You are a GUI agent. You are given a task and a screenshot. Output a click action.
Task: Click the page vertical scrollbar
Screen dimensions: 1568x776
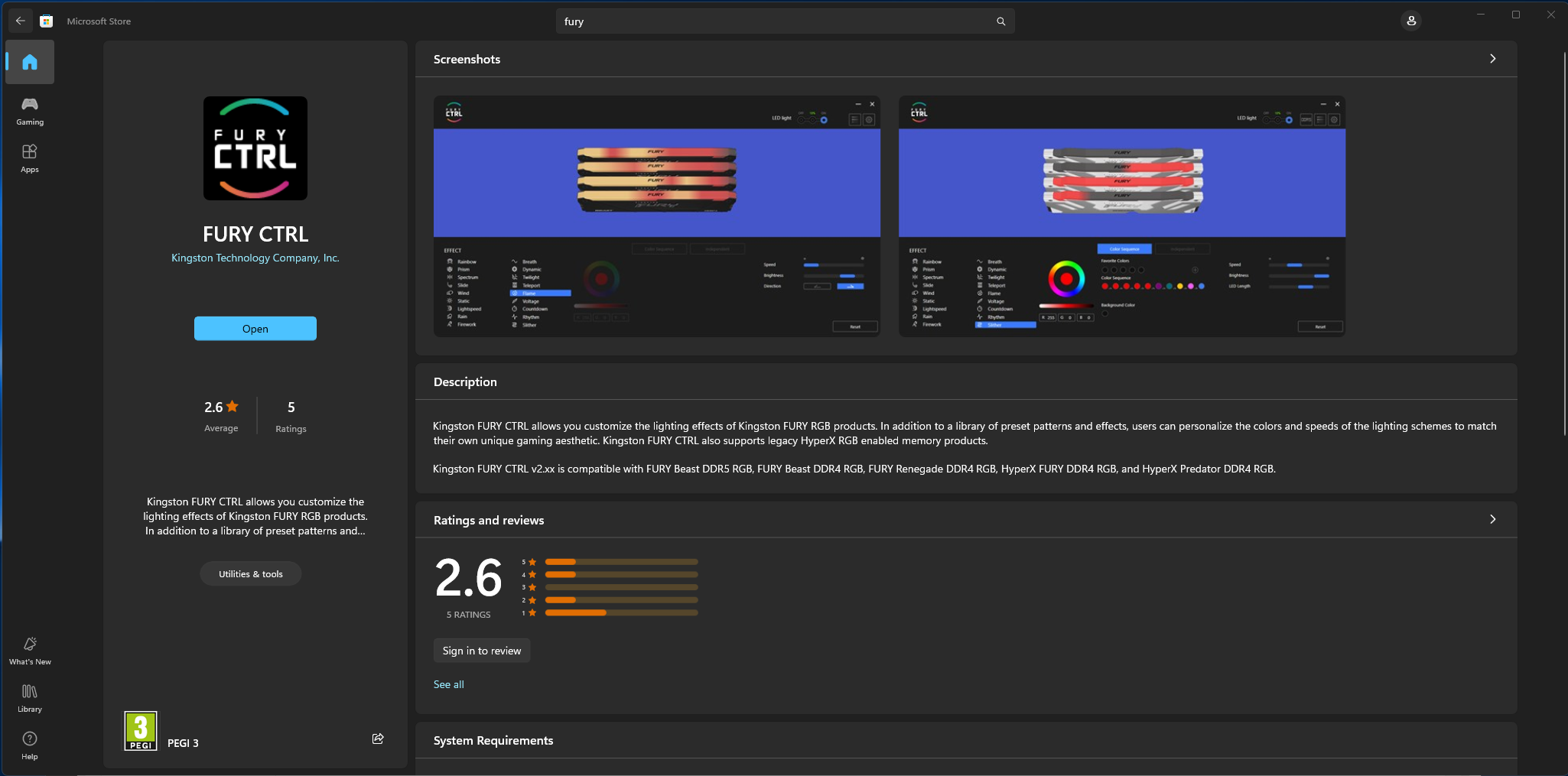(1564, 245)
